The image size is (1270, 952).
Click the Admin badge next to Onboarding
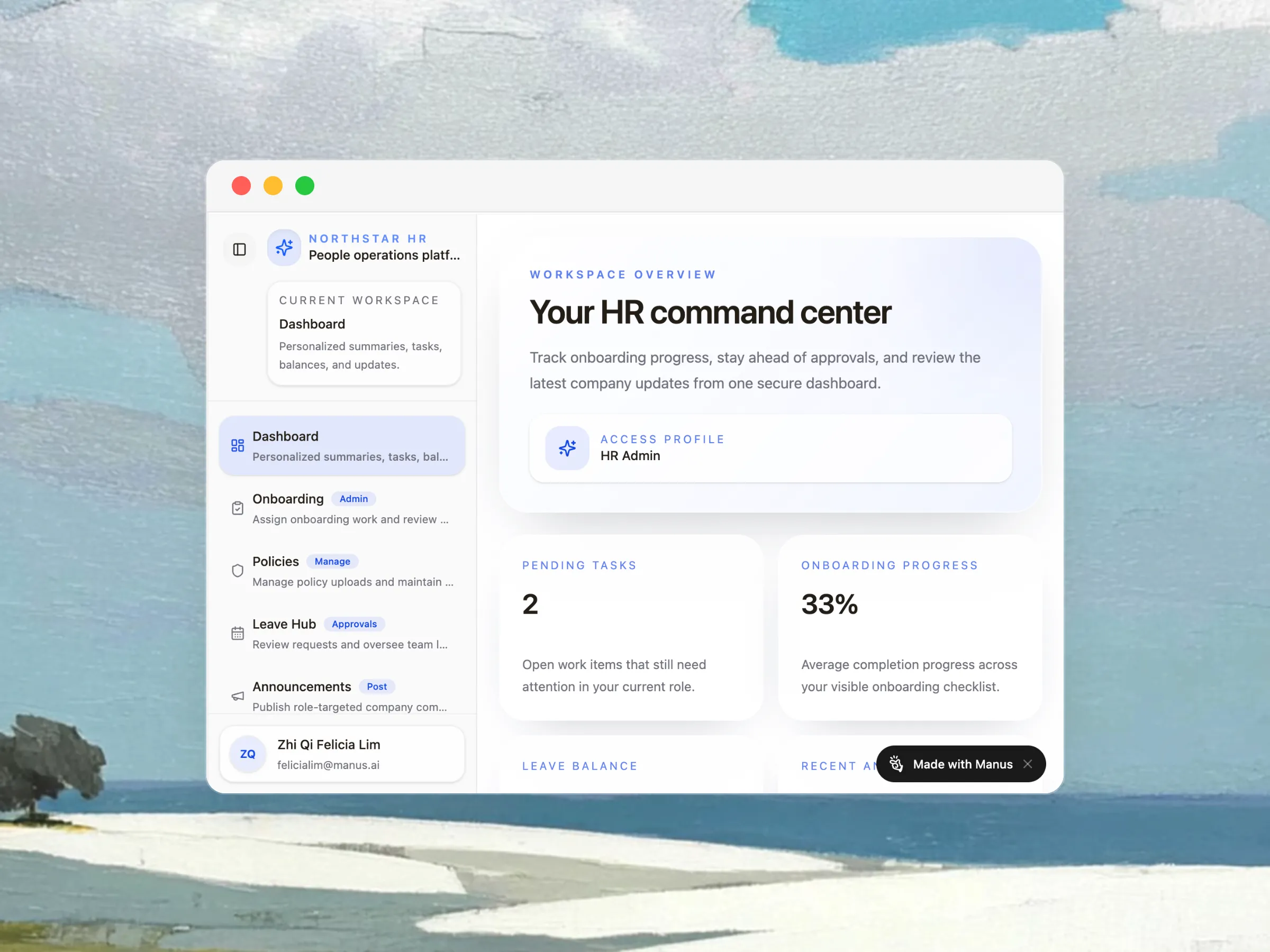(353, 499)
